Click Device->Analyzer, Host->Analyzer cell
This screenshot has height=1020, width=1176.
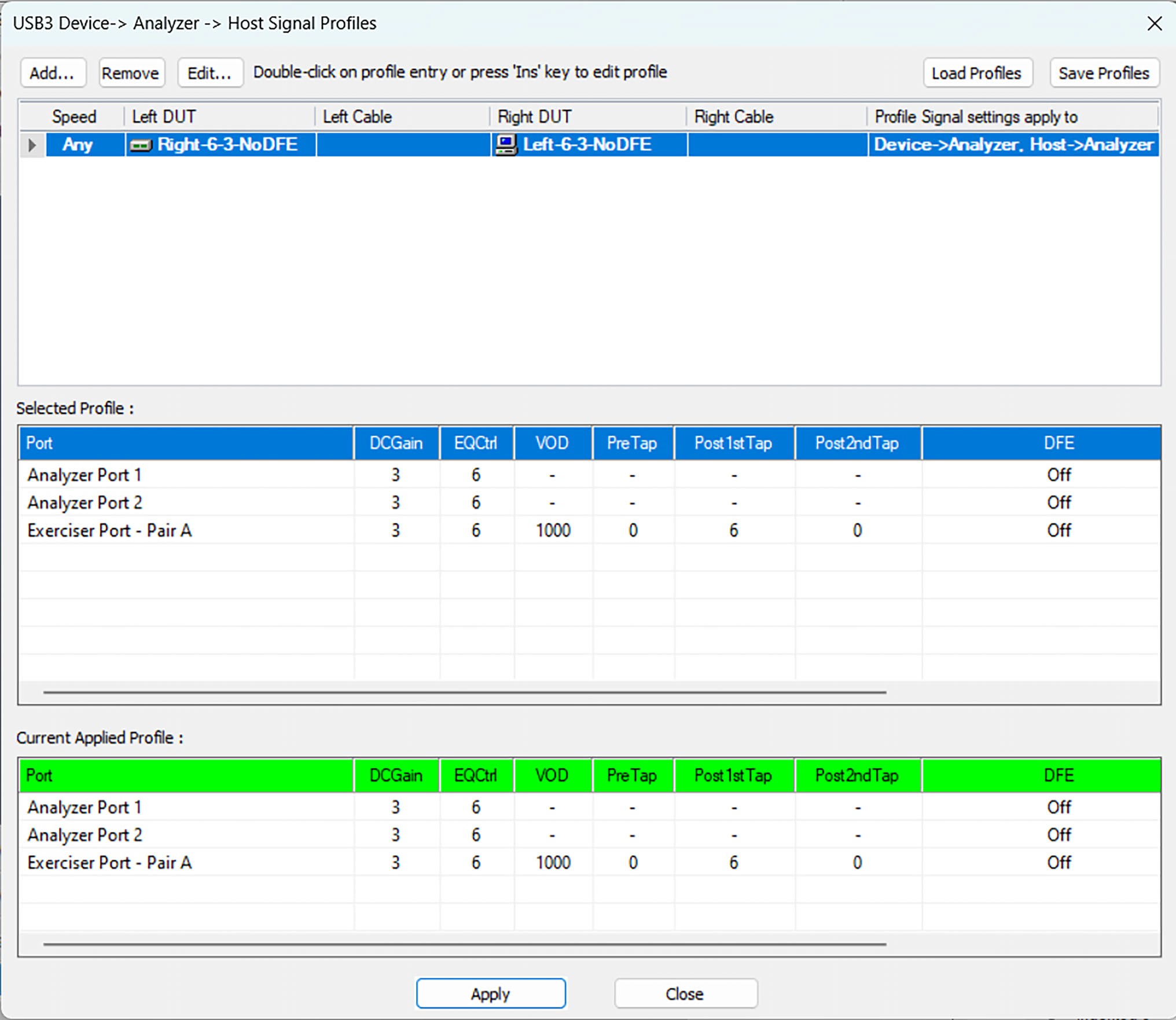pos(1013,145)
